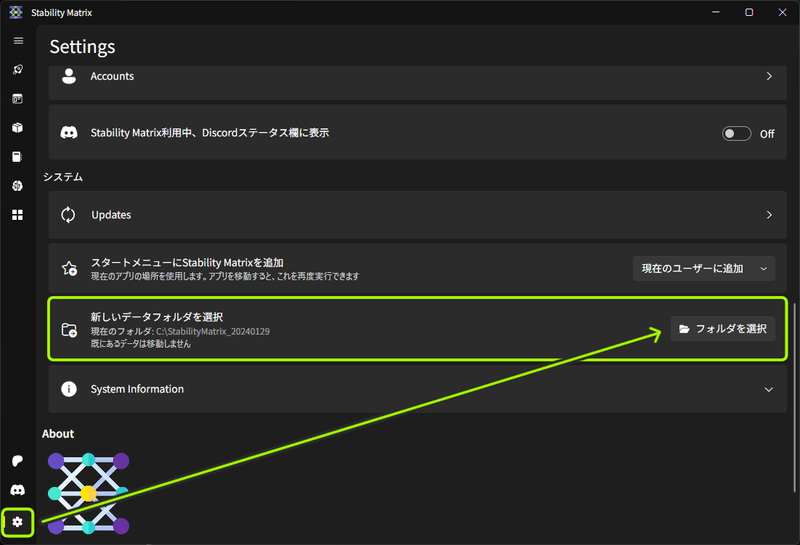The height and width of the screenshot is (545, 800).
Task: Click the スタートメニューにStability Matrixを追加 label
Action: (187, 262)
